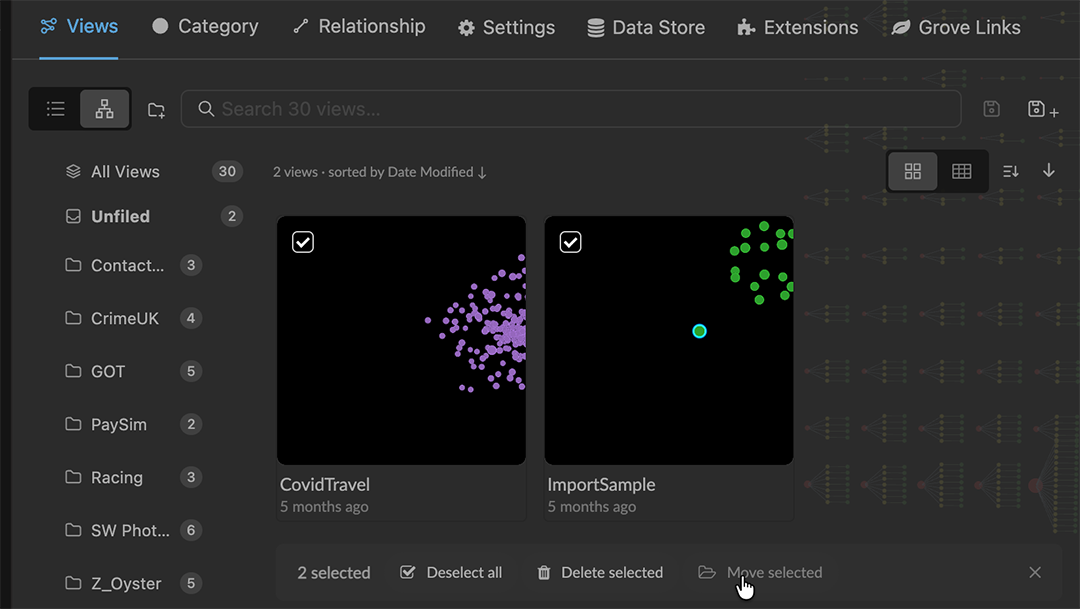This screenshot has width=1080, height=609.
Task: Switch to the Category tab
Action: 205,26
